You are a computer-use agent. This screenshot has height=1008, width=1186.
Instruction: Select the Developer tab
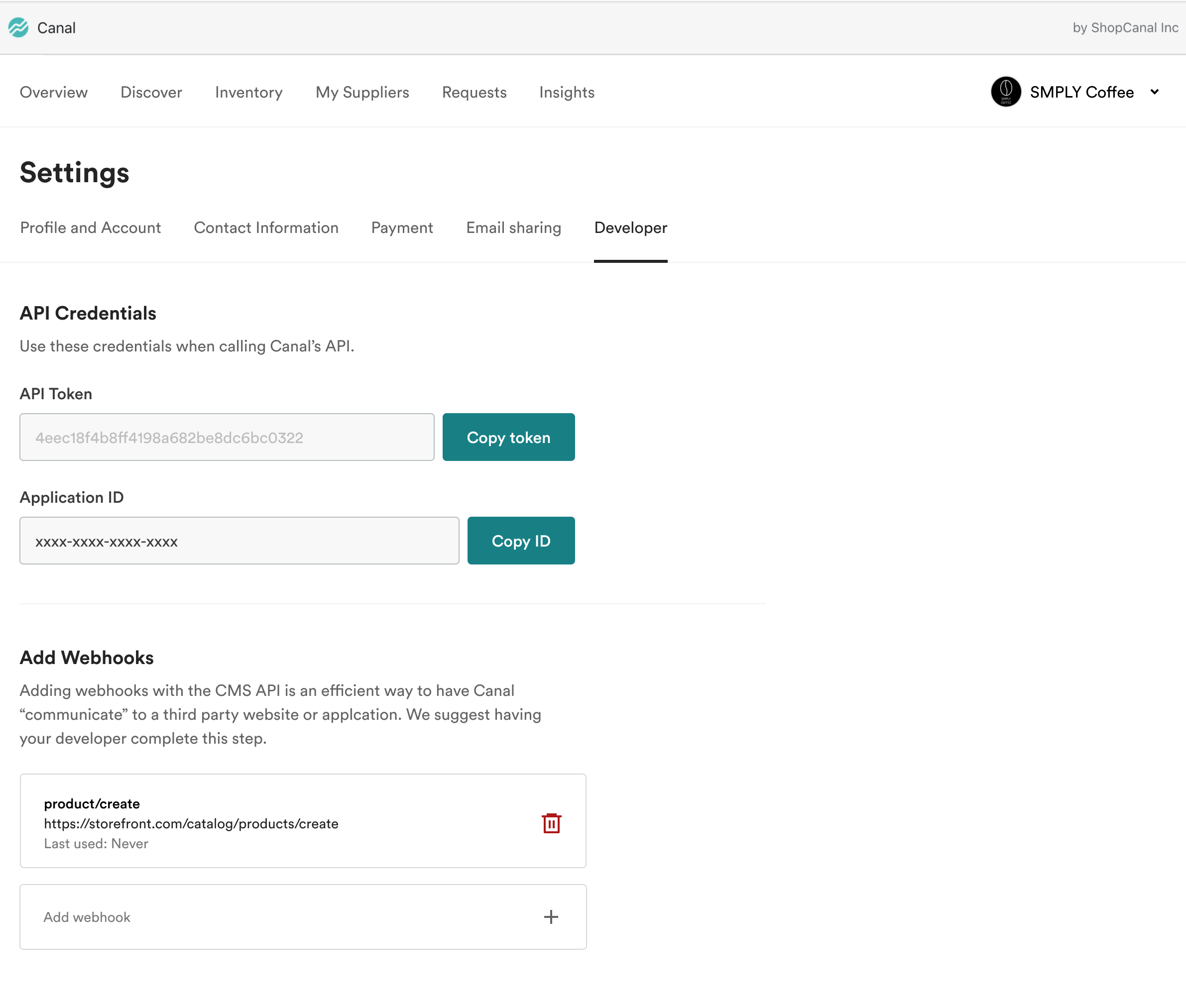[x=630, y=228]
